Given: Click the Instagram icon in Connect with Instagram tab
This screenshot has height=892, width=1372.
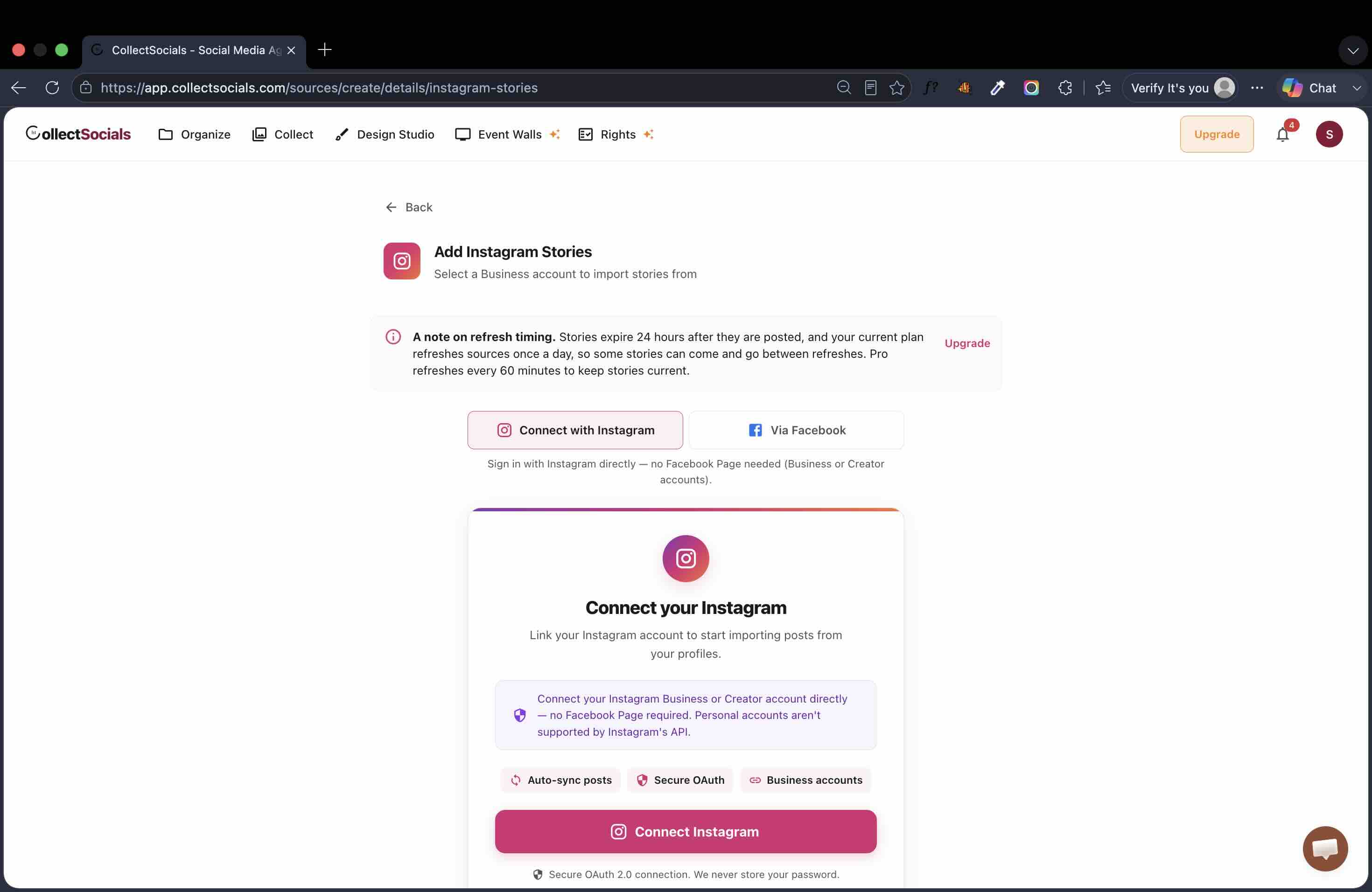Looking at the screenshot, I should (504, 430).
